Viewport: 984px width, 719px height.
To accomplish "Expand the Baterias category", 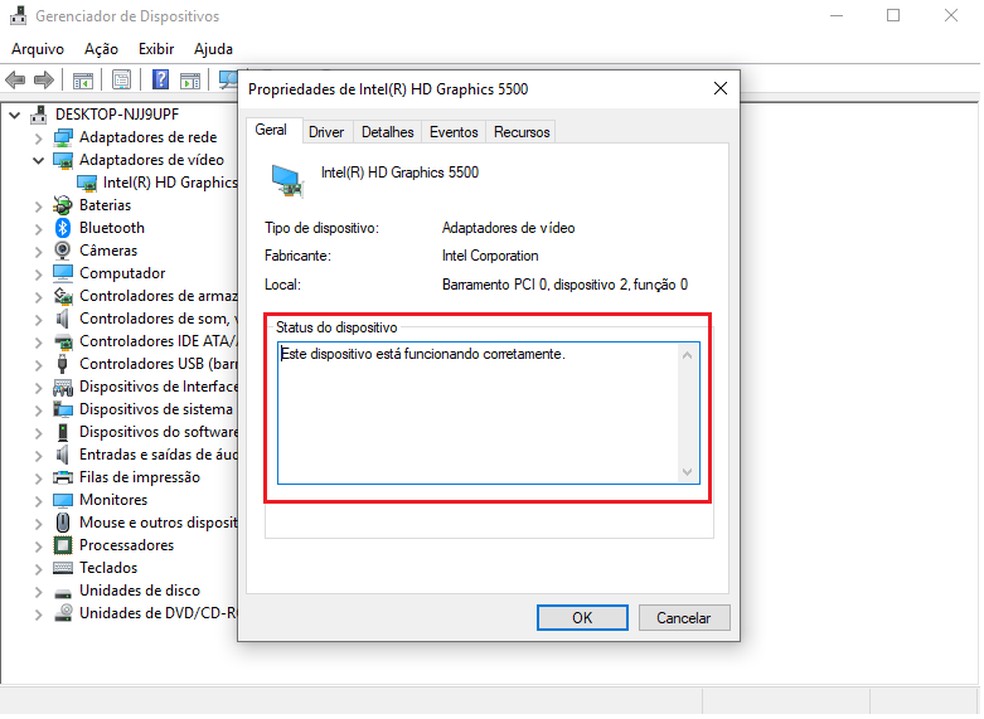I will (38, 206).
